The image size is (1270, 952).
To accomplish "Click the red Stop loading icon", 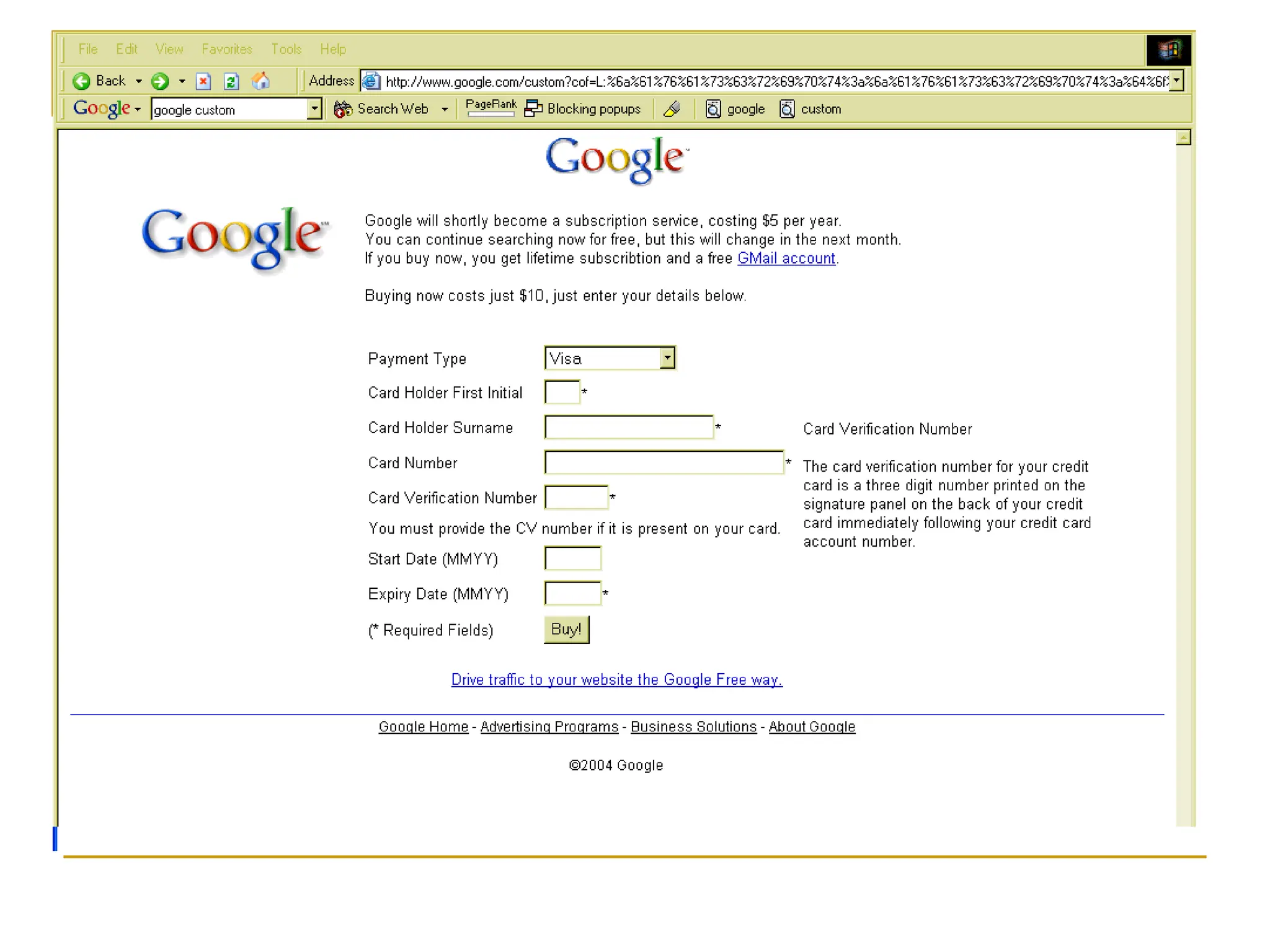I will coord(203,81).
